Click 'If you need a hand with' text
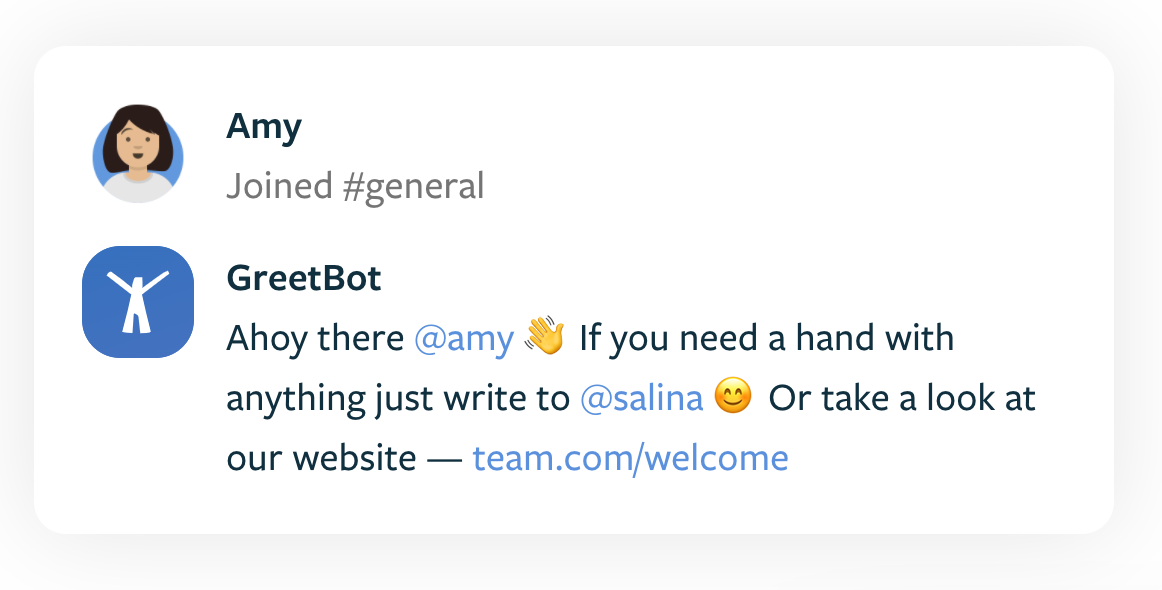 click(766, 338)
